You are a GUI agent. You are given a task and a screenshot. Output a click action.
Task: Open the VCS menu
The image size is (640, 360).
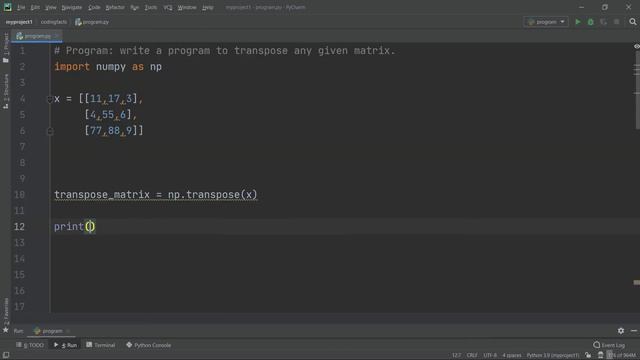[x=168, y=7]
